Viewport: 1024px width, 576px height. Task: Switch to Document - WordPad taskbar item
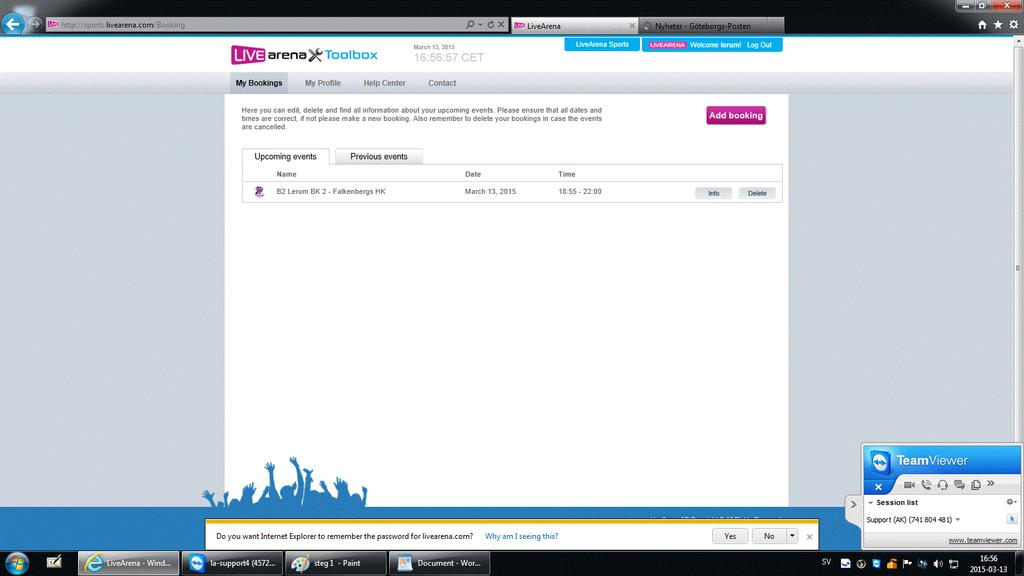coord(440,563)
